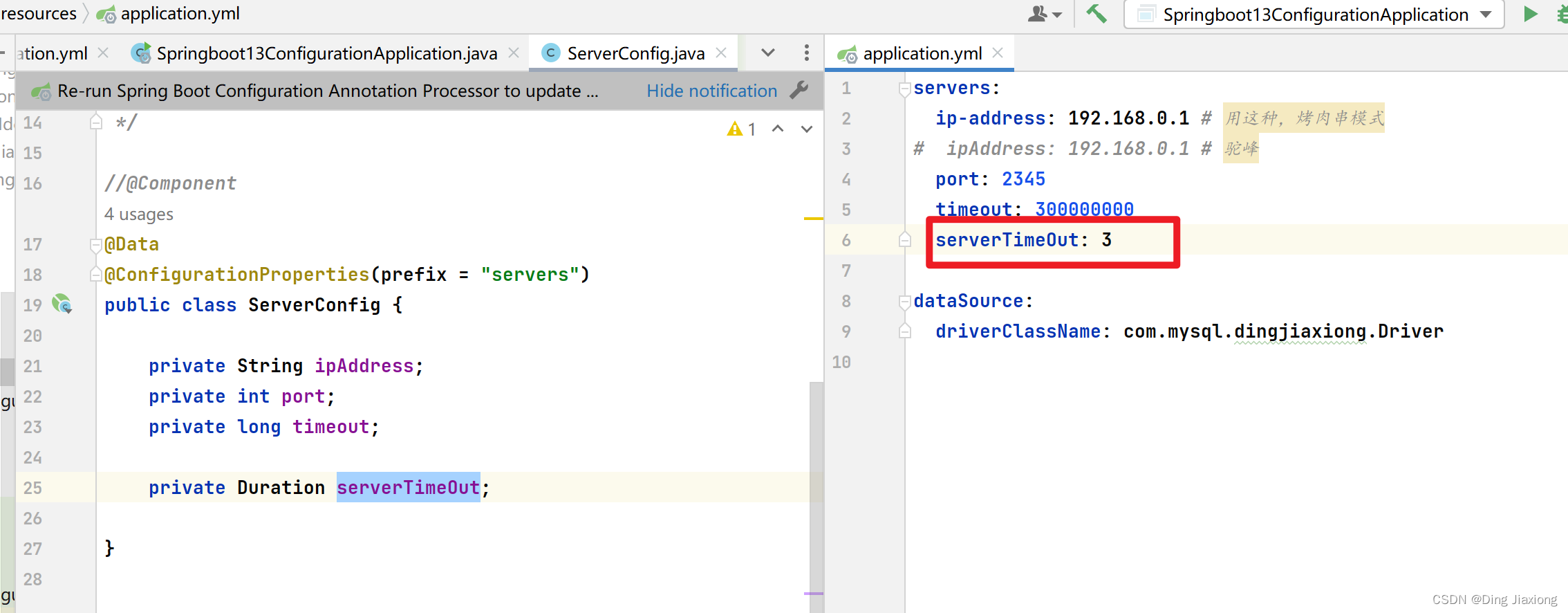Close the right-side application.yml tab

[x=998, y=53]
